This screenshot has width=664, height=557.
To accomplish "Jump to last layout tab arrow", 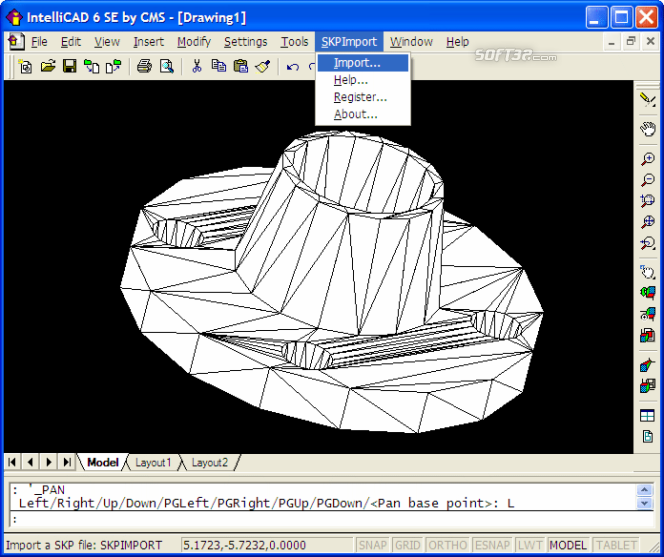I will [67, 462].
